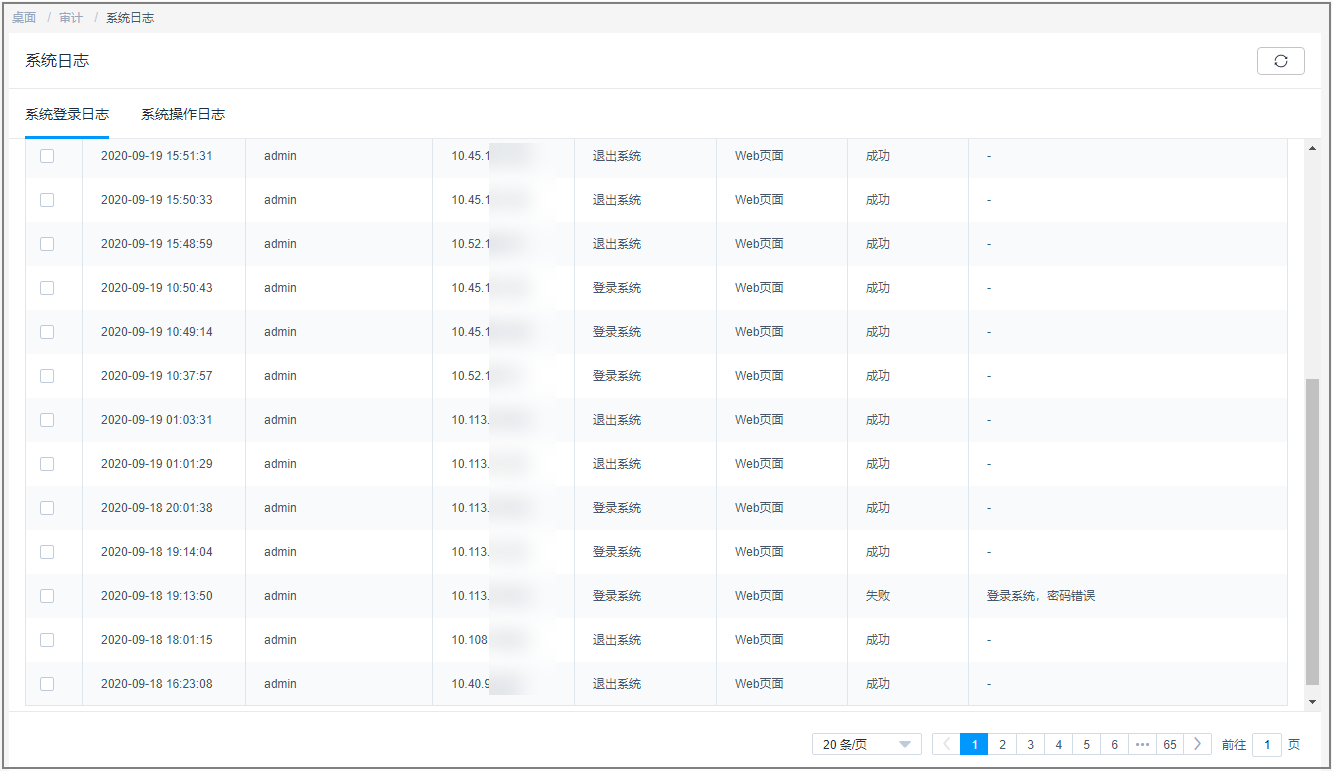
Task: Click 登录系统，密码错误 detail text
Action: [x=1041, y=596]
